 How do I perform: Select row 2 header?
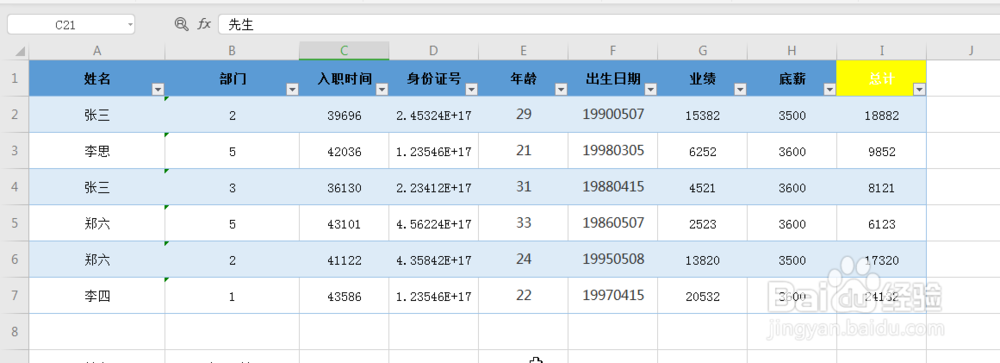tap(15, 115)
